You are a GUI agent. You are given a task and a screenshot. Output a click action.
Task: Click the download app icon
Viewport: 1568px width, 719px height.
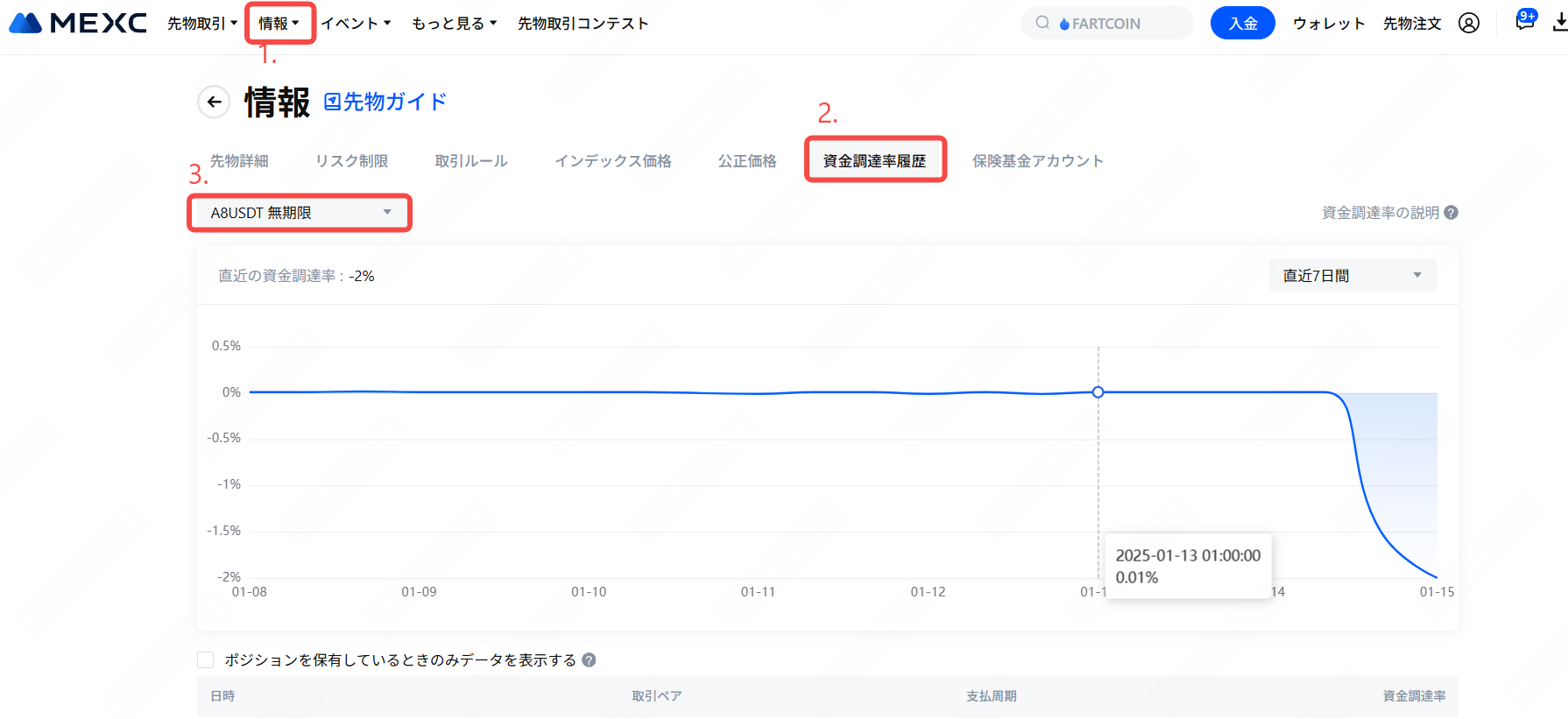[1560, 24]
